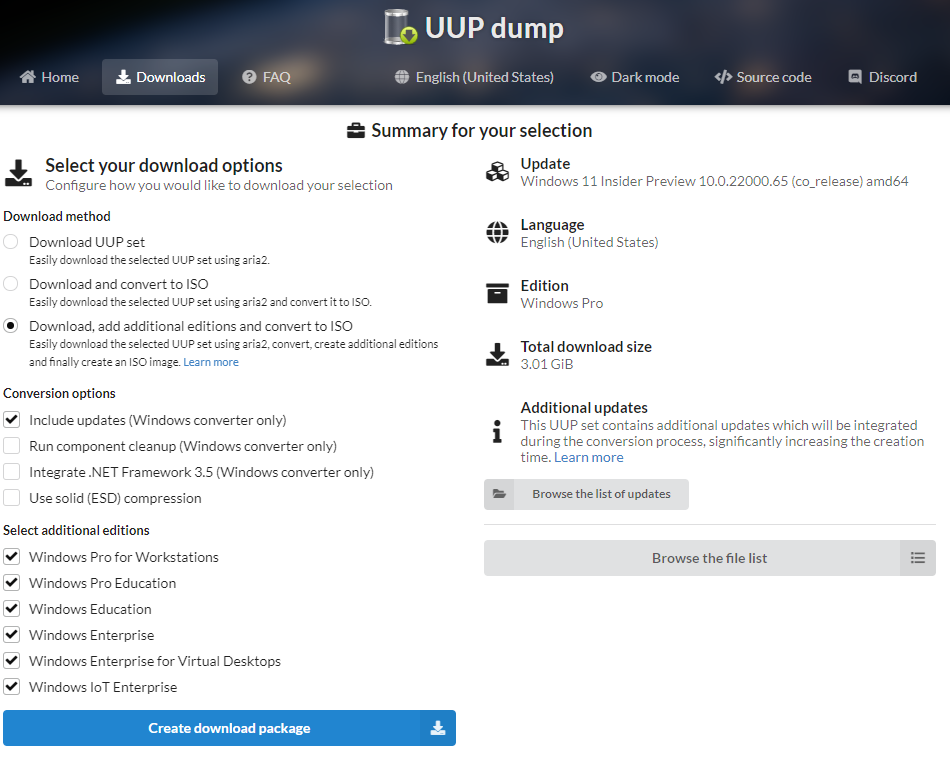
Task: Uncheck Include updates checkbox
Action: 12,419
